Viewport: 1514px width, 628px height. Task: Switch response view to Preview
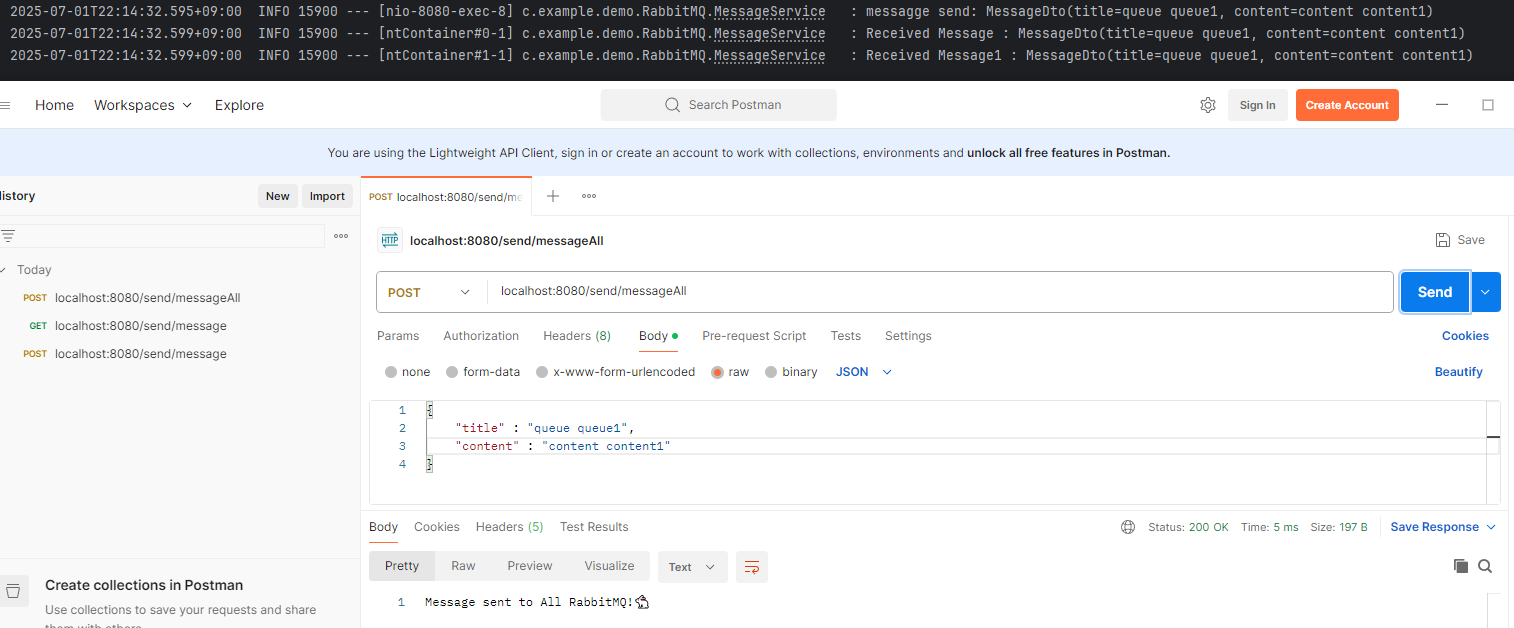[530, 566]
